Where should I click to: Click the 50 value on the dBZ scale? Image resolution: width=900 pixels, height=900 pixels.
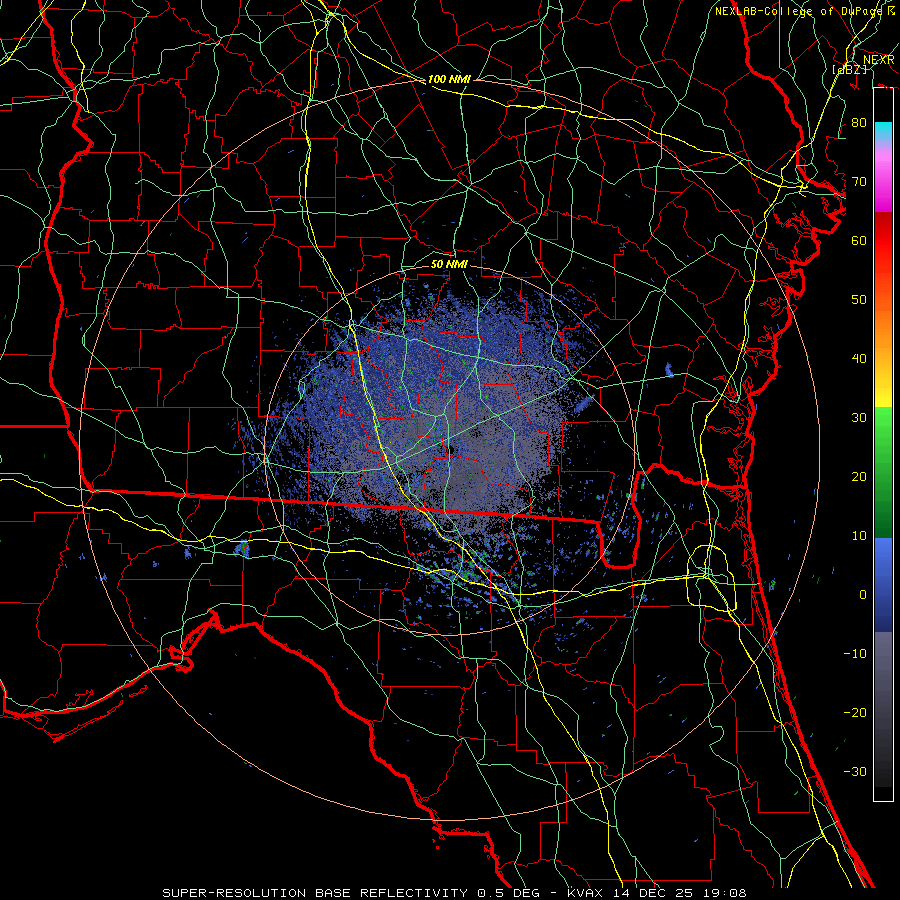(x=859, y=300)
